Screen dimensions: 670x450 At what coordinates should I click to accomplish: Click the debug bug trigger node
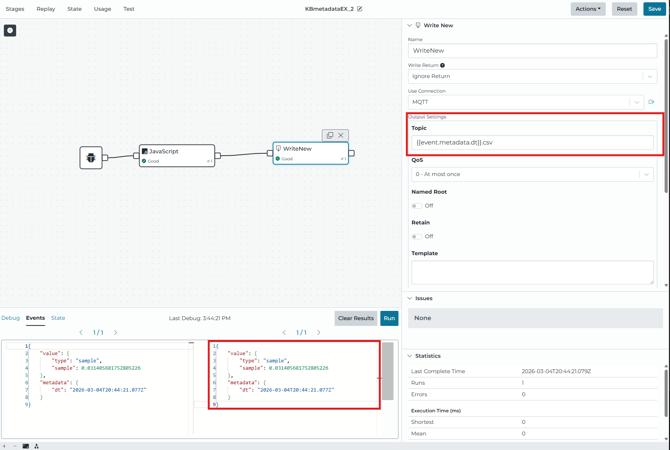click(x=91, y=158)
